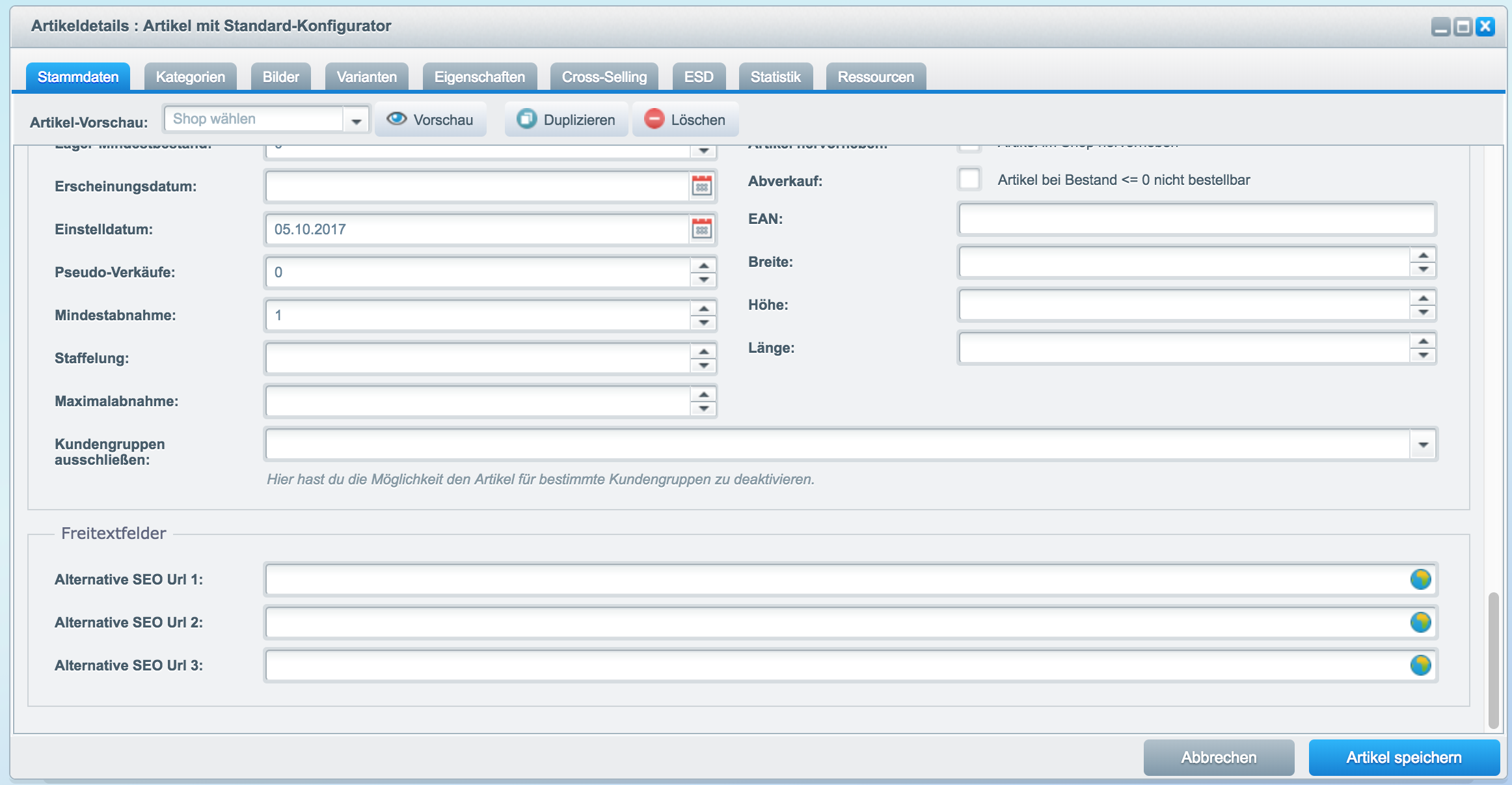Switch to Cross-Selling tab
The image size is (1512, 785).
tap(604, 77)
